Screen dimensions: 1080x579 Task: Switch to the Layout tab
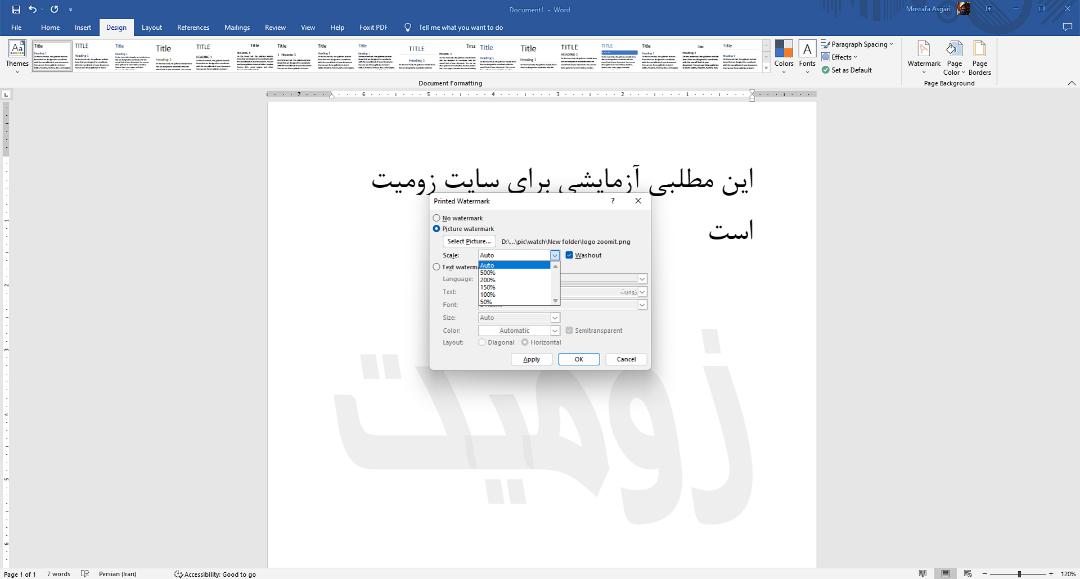pos(152,28)
